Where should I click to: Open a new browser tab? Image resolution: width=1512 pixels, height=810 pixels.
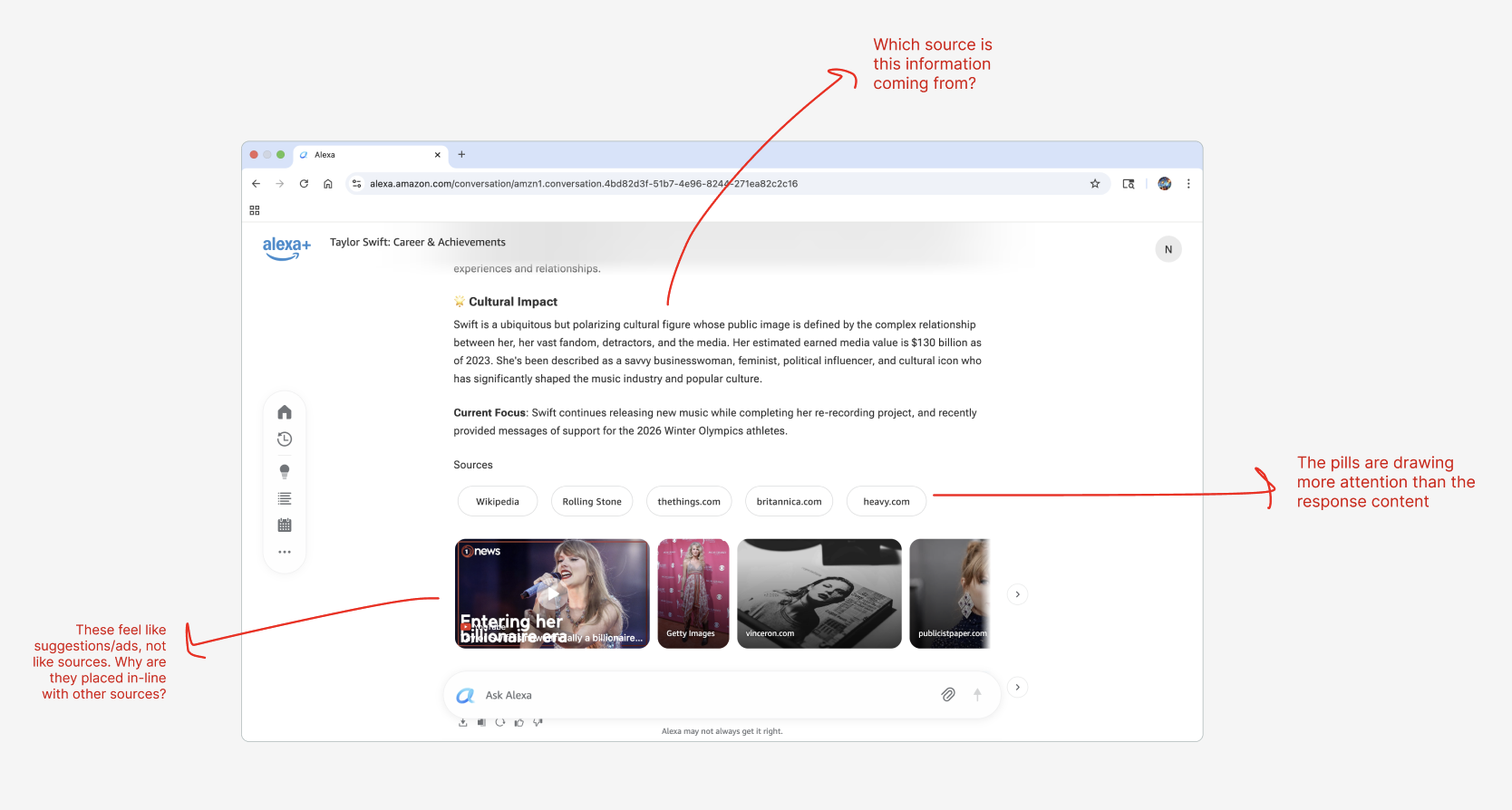(x=461, y=155)
